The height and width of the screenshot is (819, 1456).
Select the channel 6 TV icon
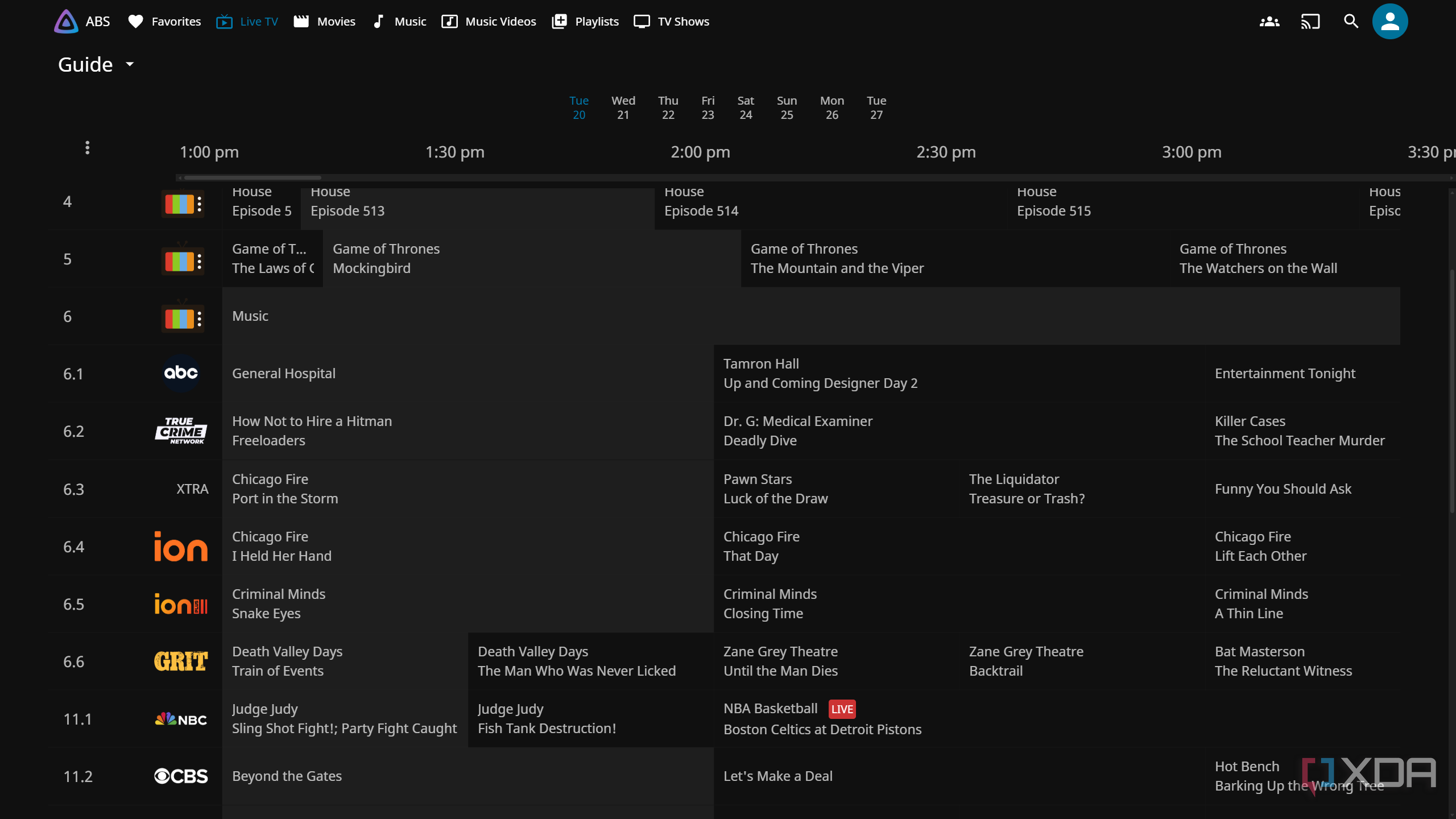coord(182,317)
